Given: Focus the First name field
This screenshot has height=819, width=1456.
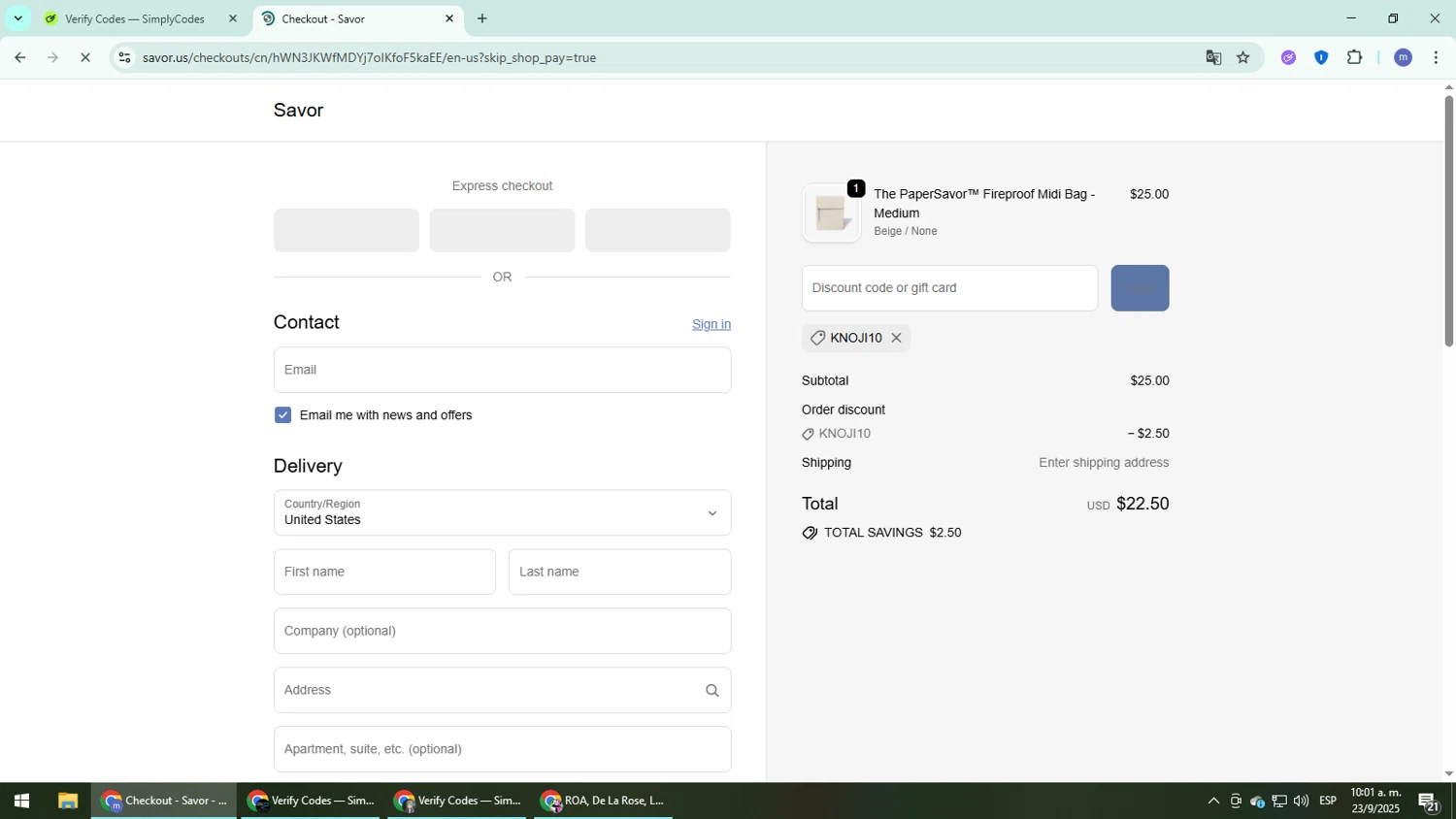Looking at the screenshot, I should tap(384, 572).
